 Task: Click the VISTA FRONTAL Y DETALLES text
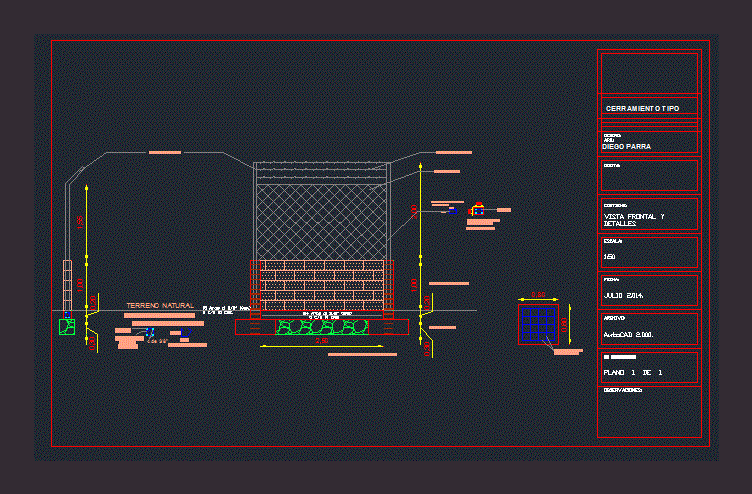(634, 220)
